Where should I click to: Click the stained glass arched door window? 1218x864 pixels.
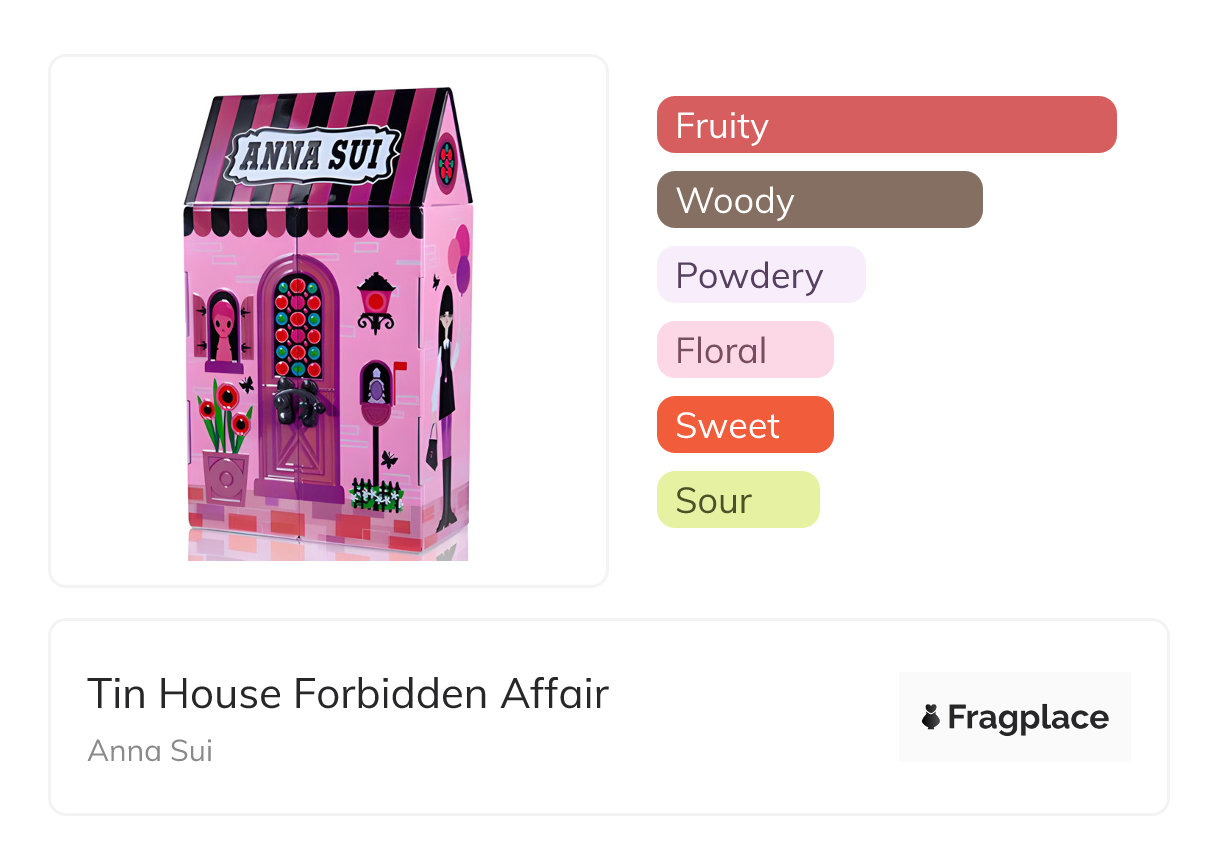click(297, 323)
